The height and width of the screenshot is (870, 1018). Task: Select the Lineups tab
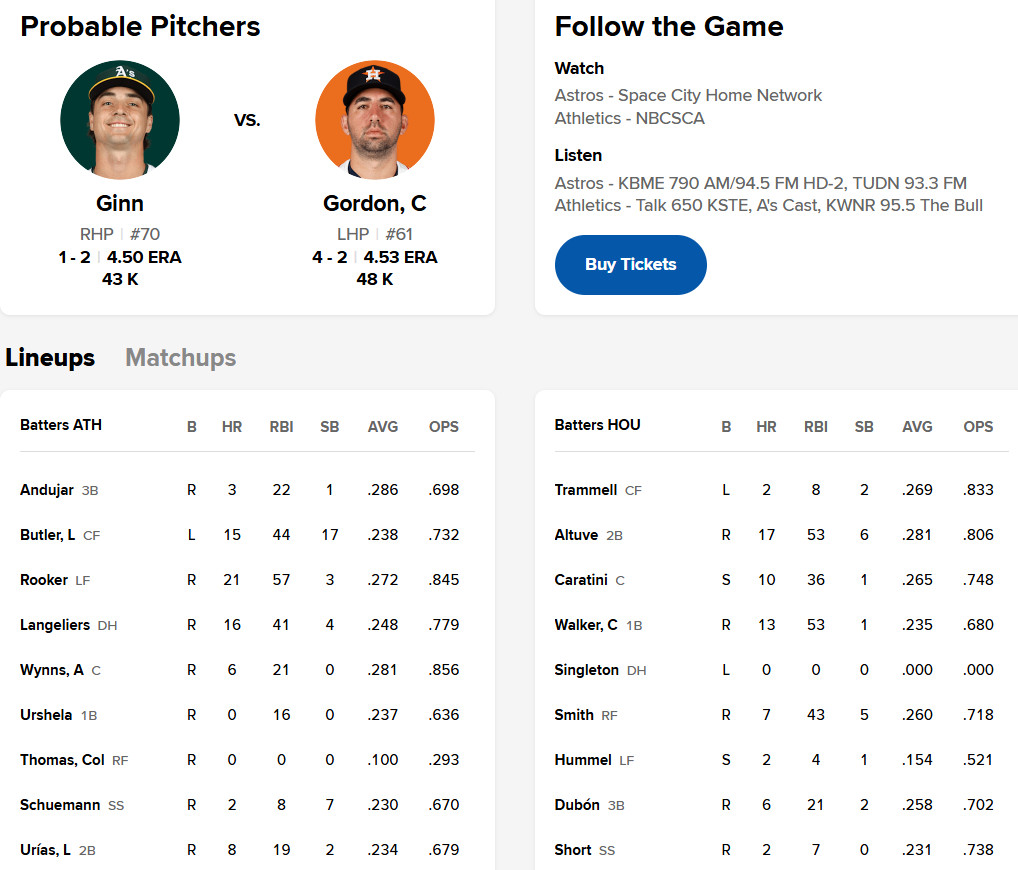(50, 358)
